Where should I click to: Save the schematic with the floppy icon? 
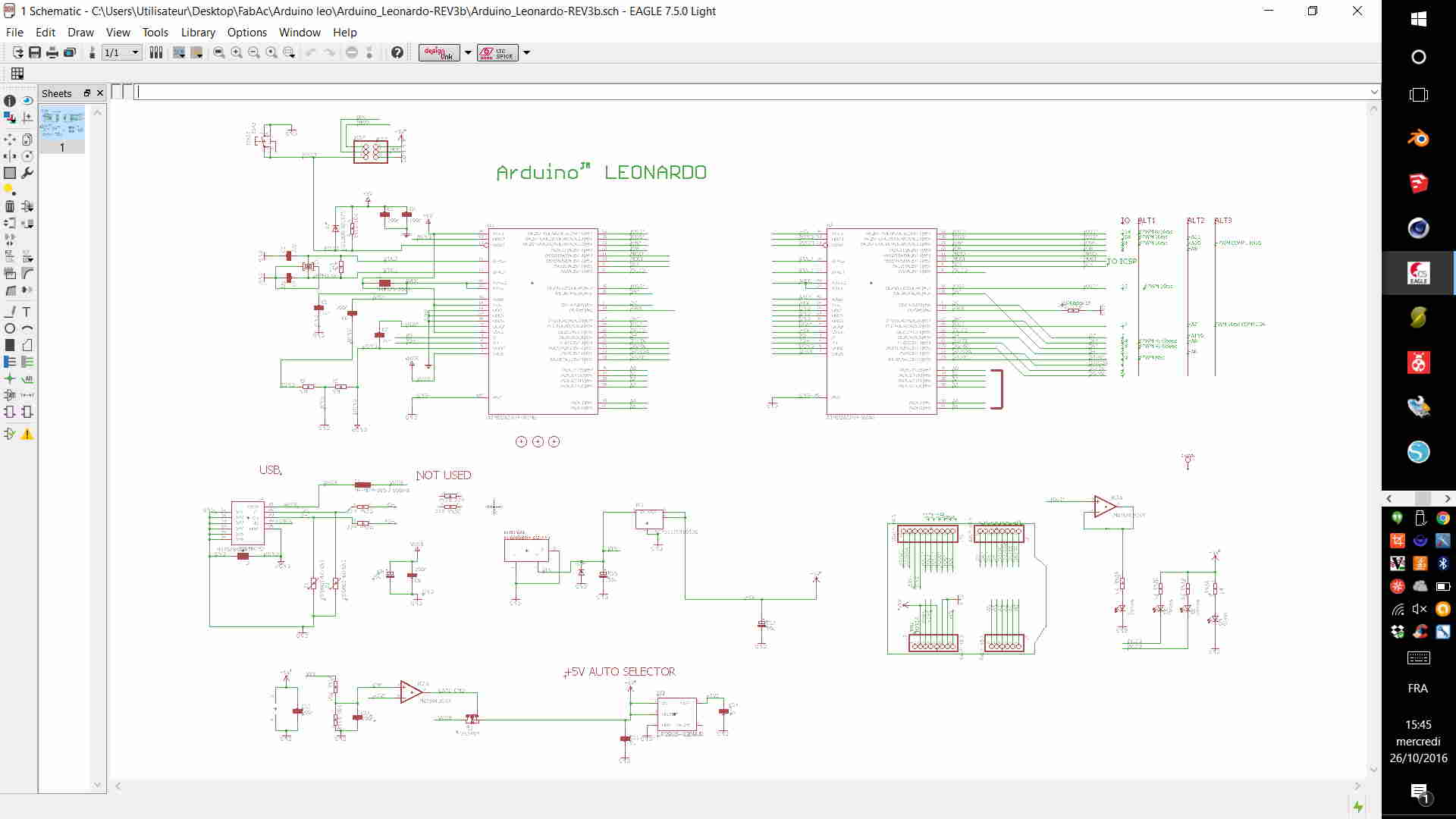pyautogui.click(x=35, y=52)
